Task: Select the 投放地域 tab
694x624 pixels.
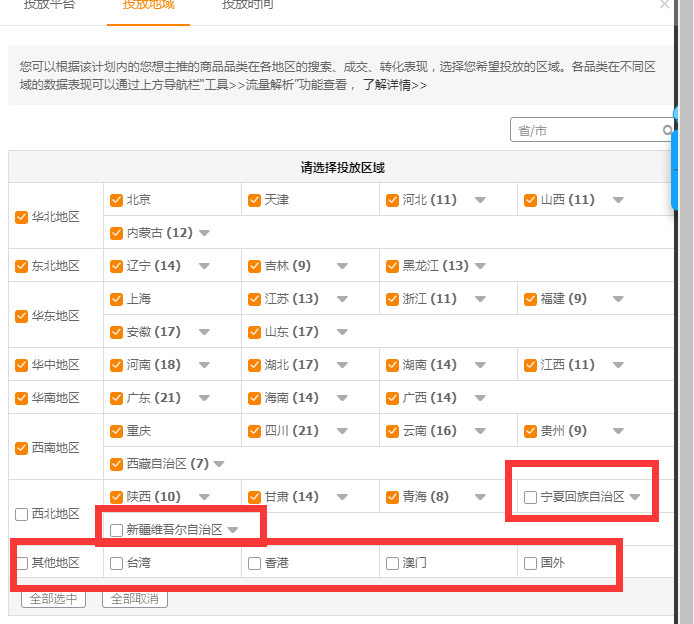Action: click(148, 5)
